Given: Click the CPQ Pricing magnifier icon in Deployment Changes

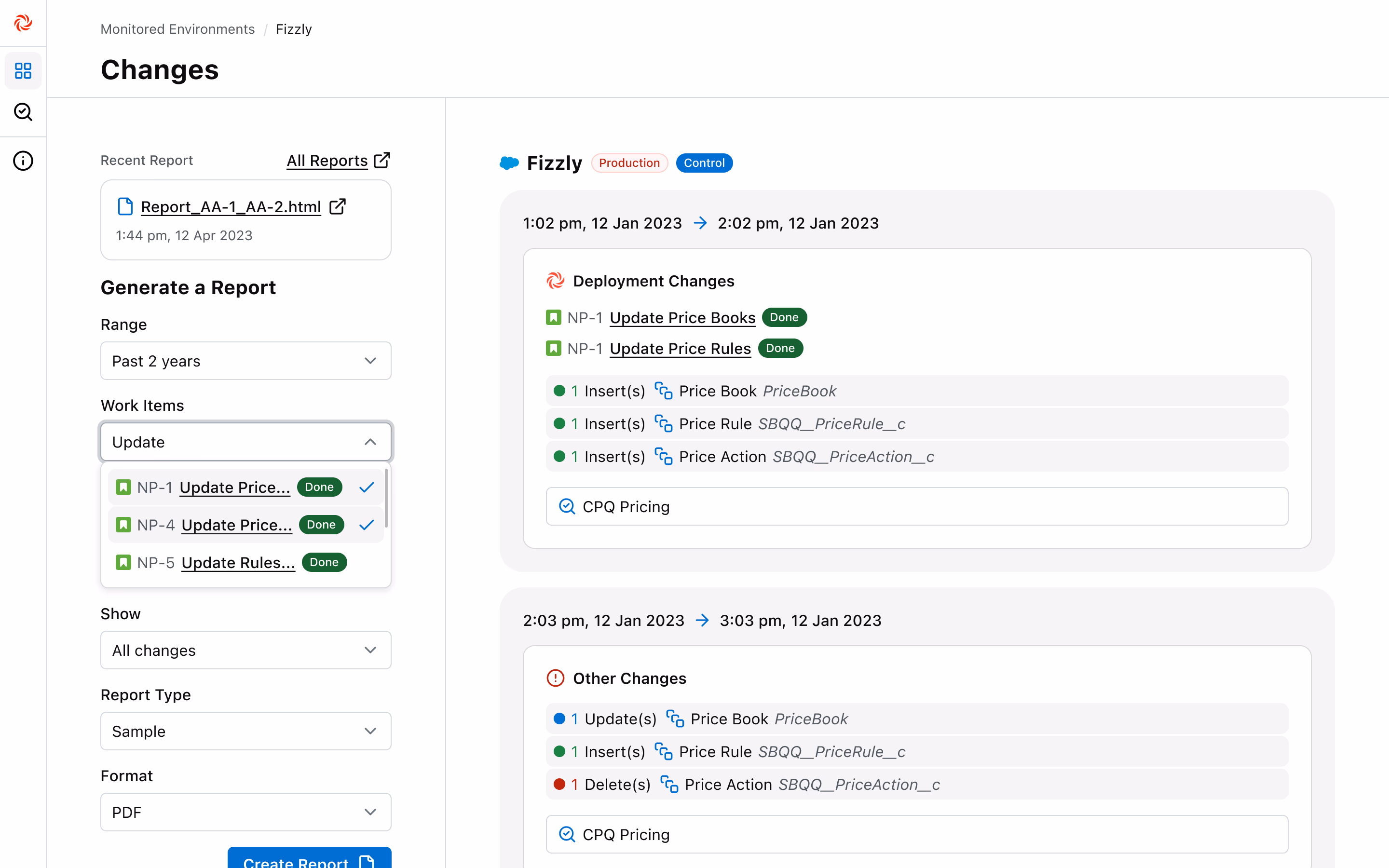Looking at the screenshot, I should pos(567,506).
